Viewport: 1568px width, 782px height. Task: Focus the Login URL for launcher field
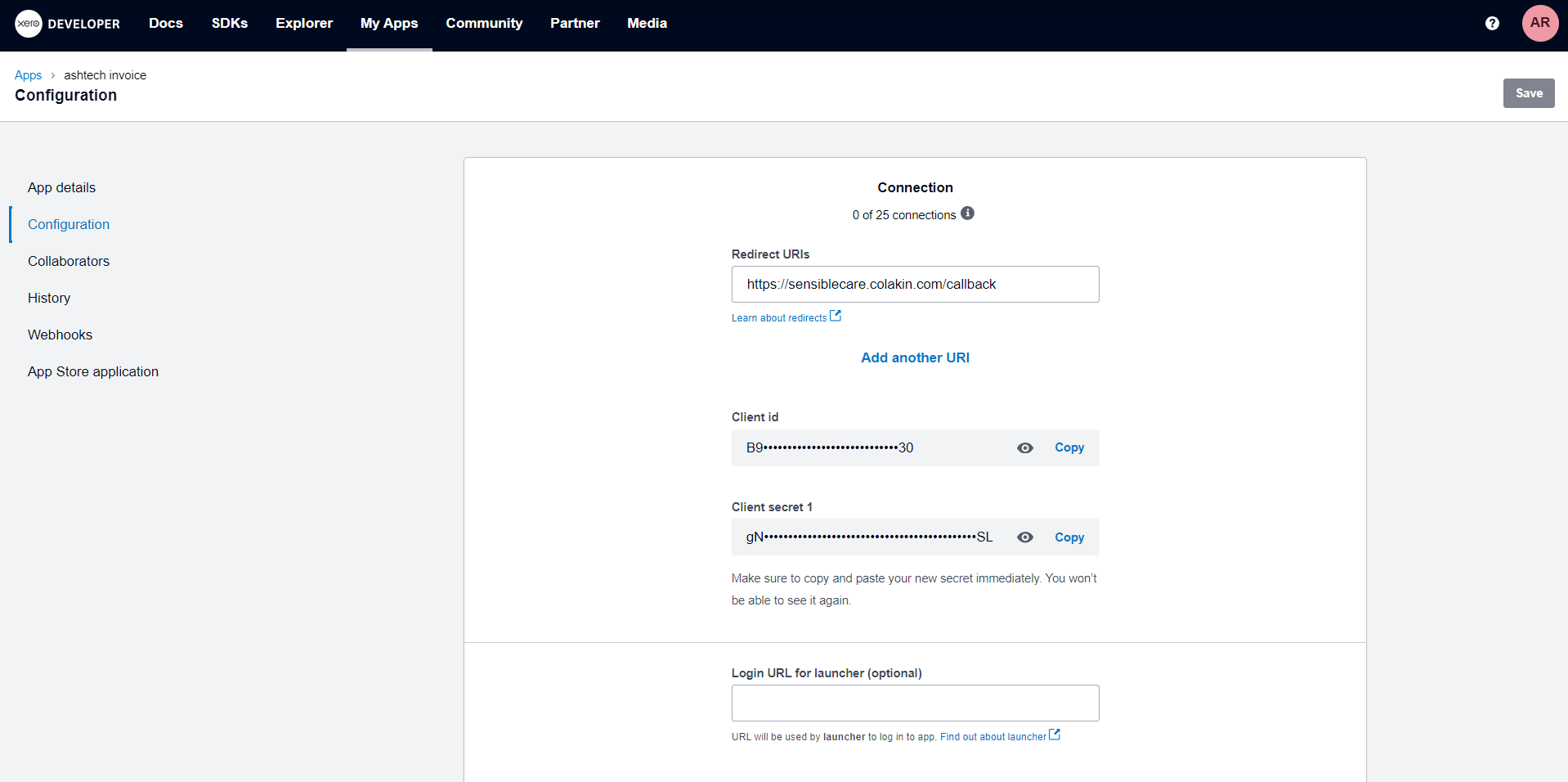[x=915, y=703]
